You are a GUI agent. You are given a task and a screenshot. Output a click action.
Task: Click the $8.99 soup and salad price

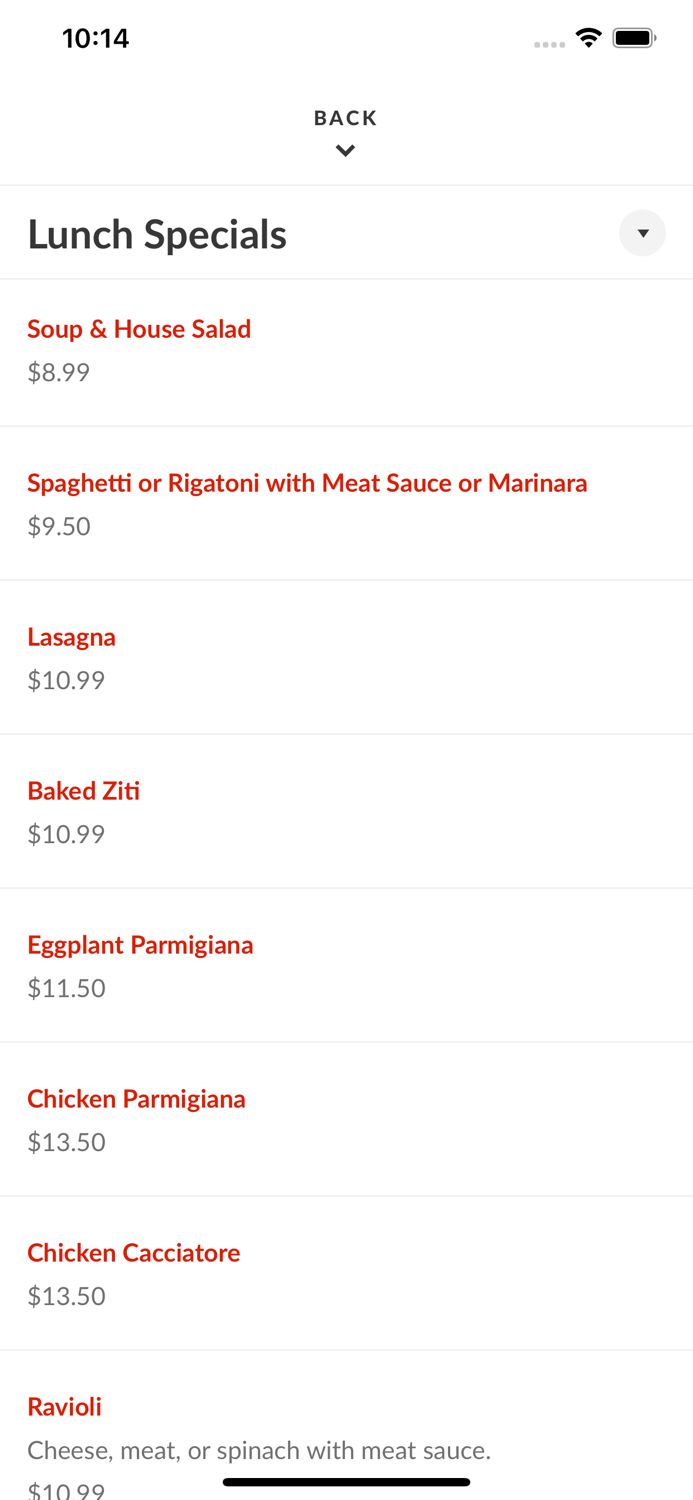58,372
